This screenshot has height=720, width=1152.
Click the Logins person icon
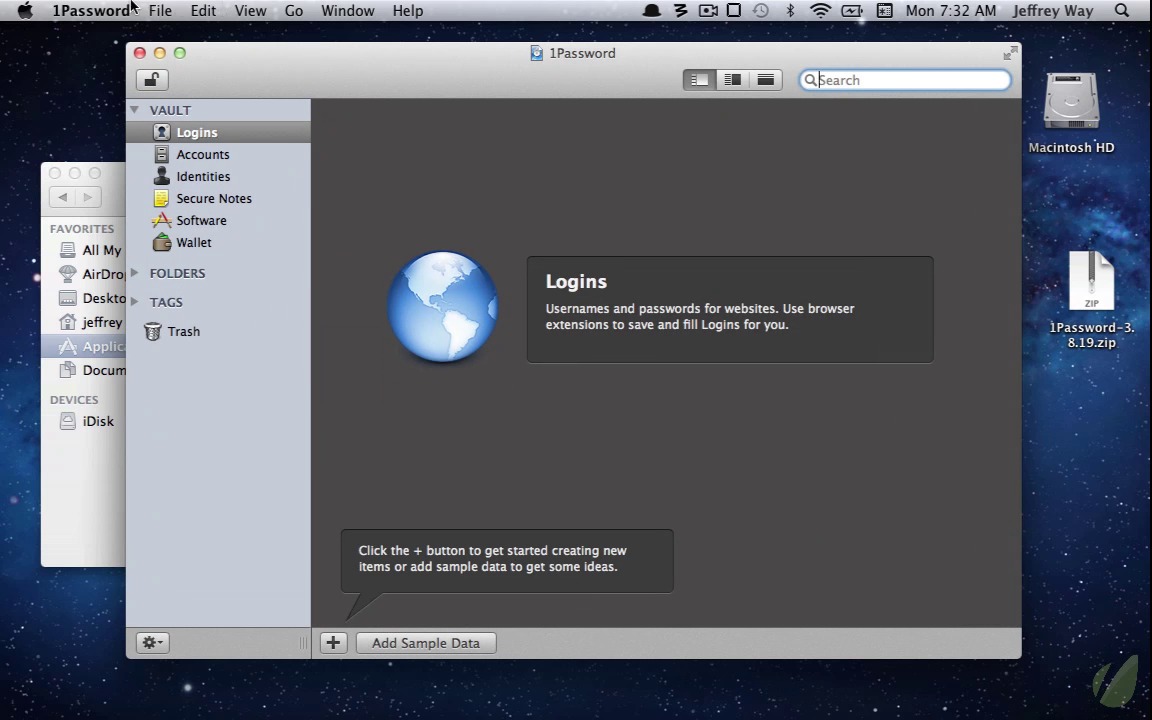pos(162,132)
